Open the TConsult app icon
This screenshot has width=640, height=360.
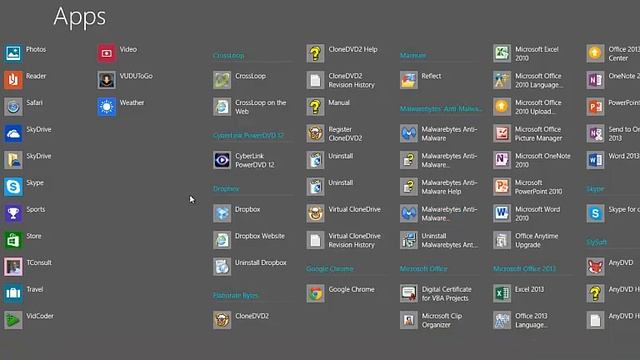[13, 267]
